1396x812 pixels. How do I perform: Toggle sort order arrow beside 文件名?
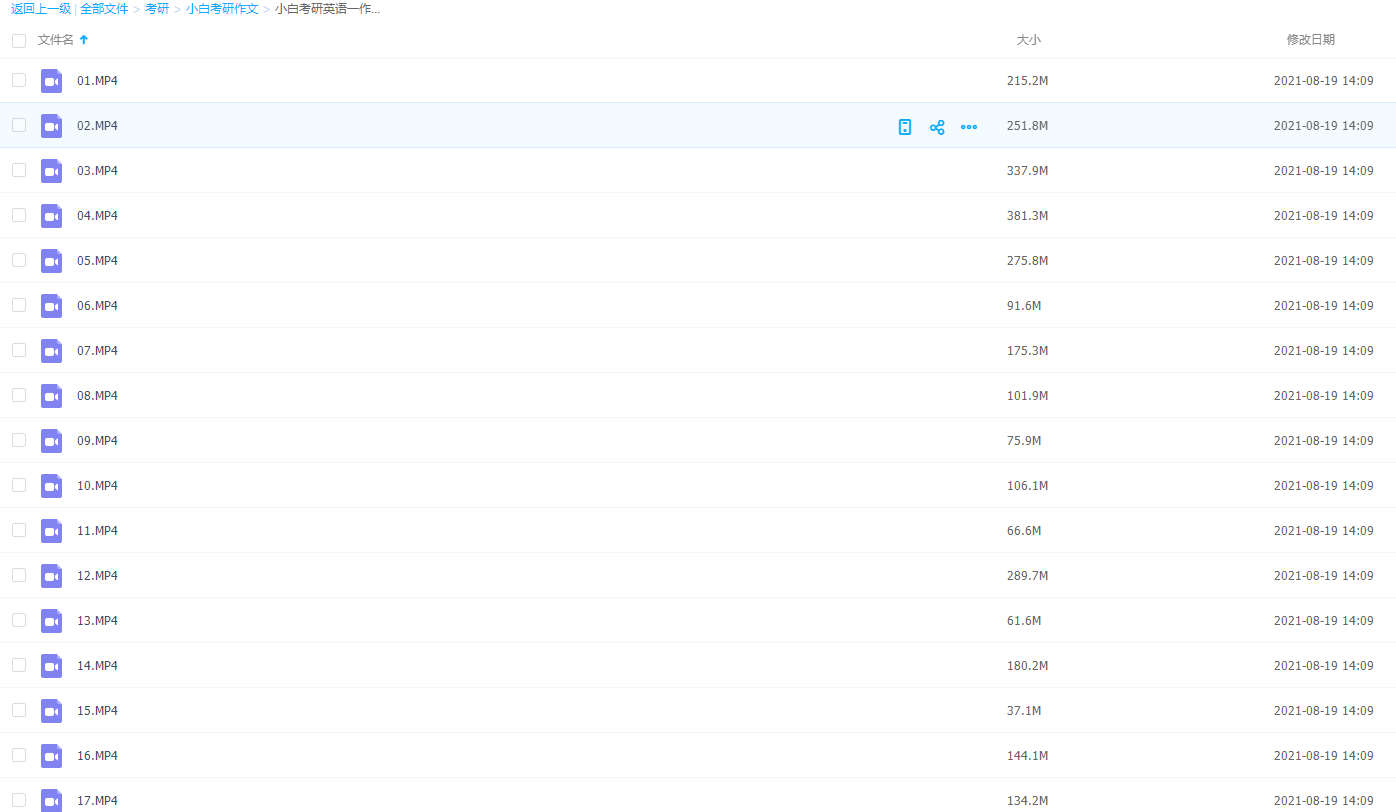[84, 40]
